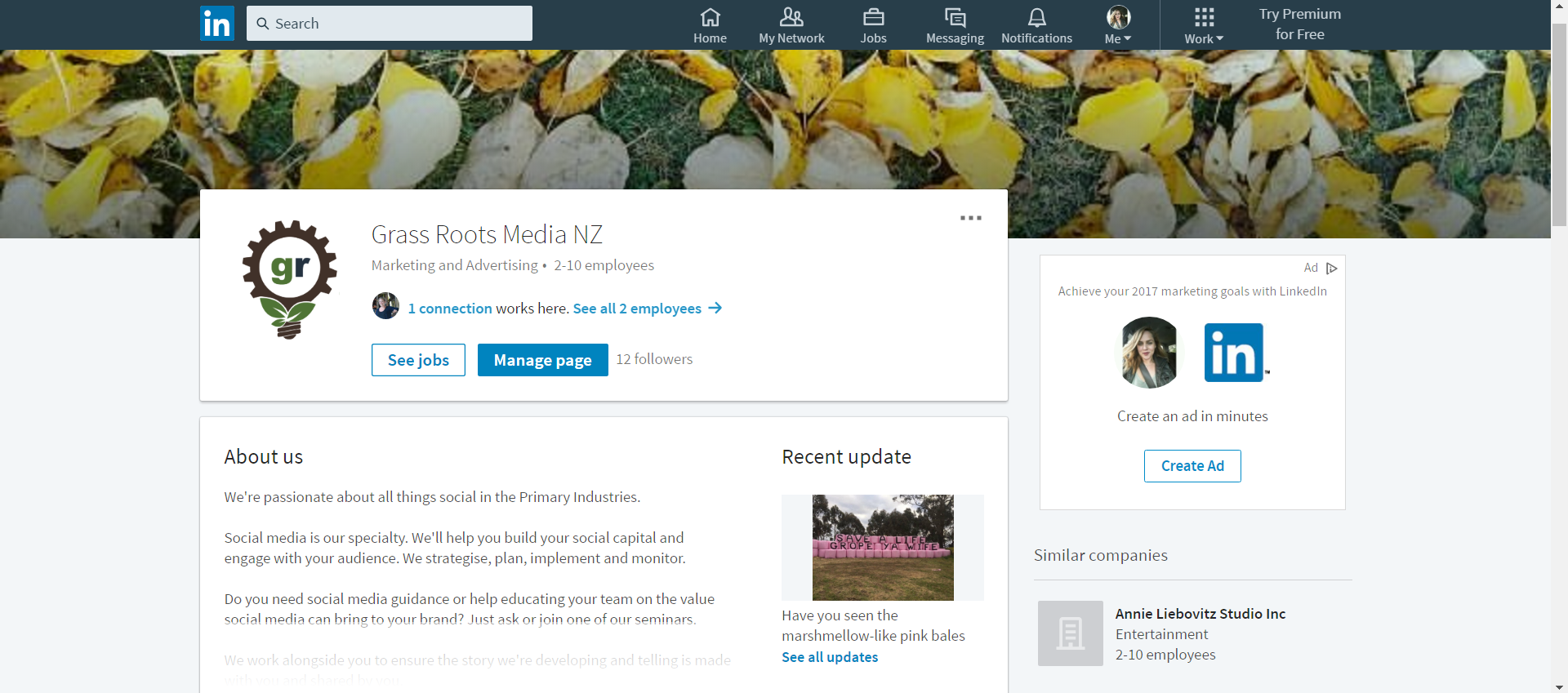
Task: Open the three-dot more options menu
Action: (971, 218)
